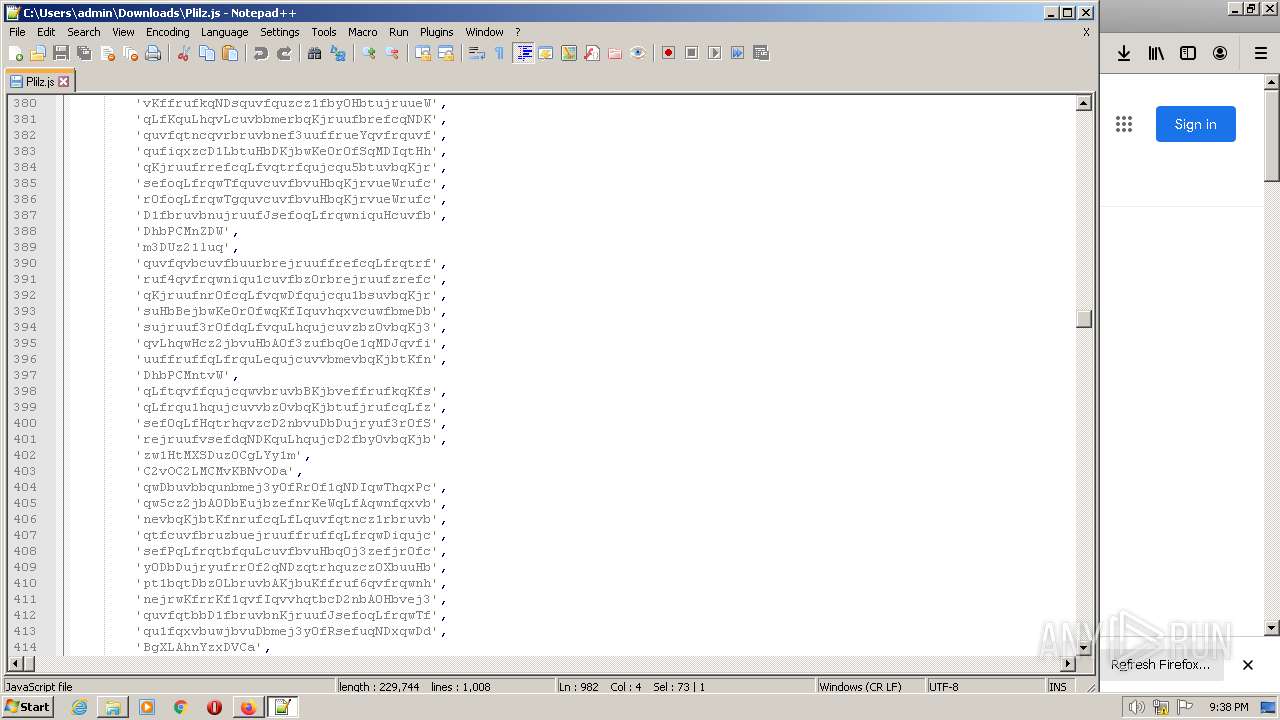1280x720 pixels.
Task: Paste clipboard with Paste toolbar icon
Action: [230, 53]
